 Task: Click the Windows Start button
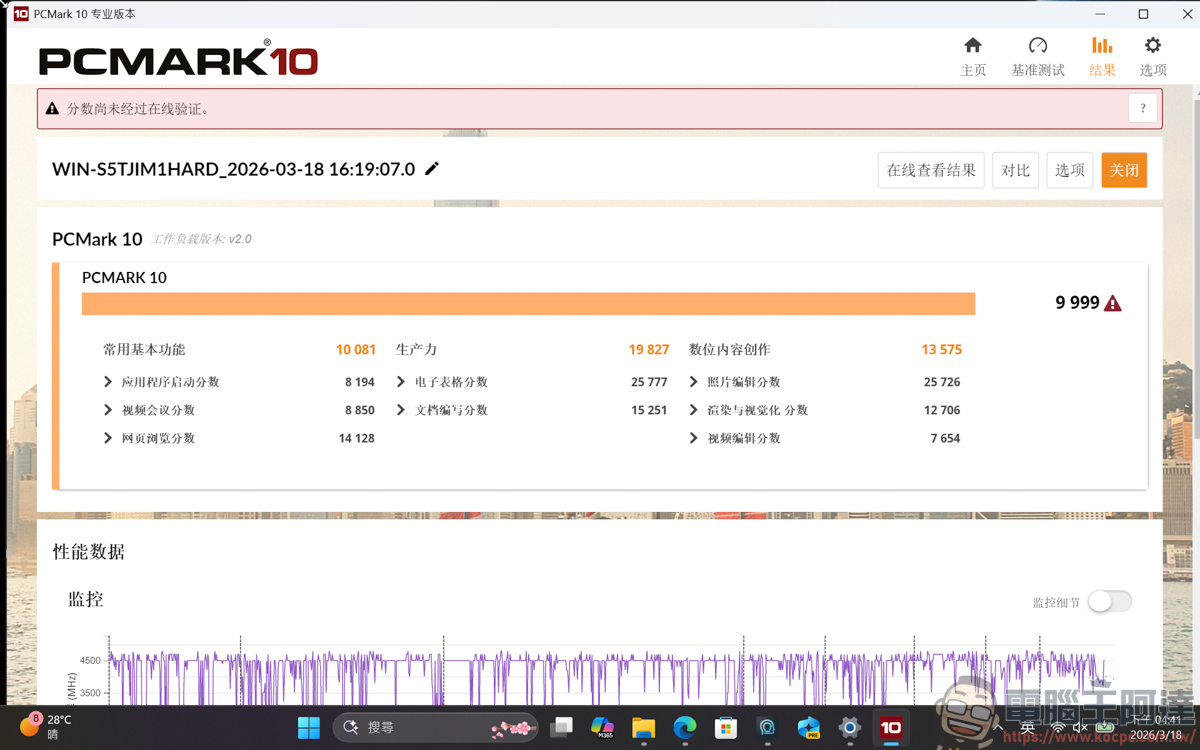309,728
